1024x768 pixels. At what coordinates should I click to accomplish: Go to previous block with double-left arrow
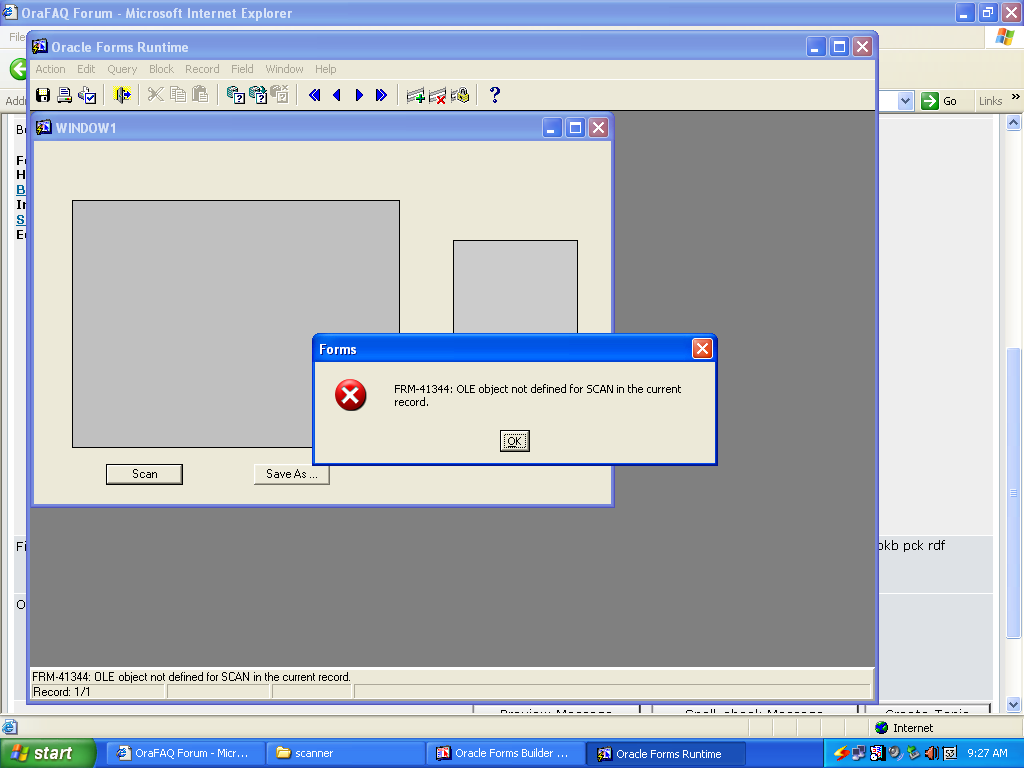[315, 95]
